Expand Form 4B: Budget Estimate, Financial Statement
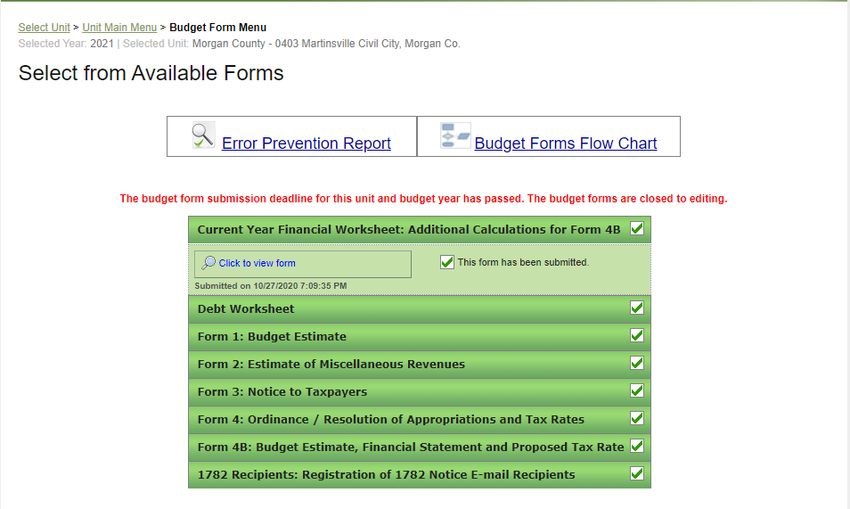Image resolution: width=850 pixels, height=509 pixels. point(419,447)
